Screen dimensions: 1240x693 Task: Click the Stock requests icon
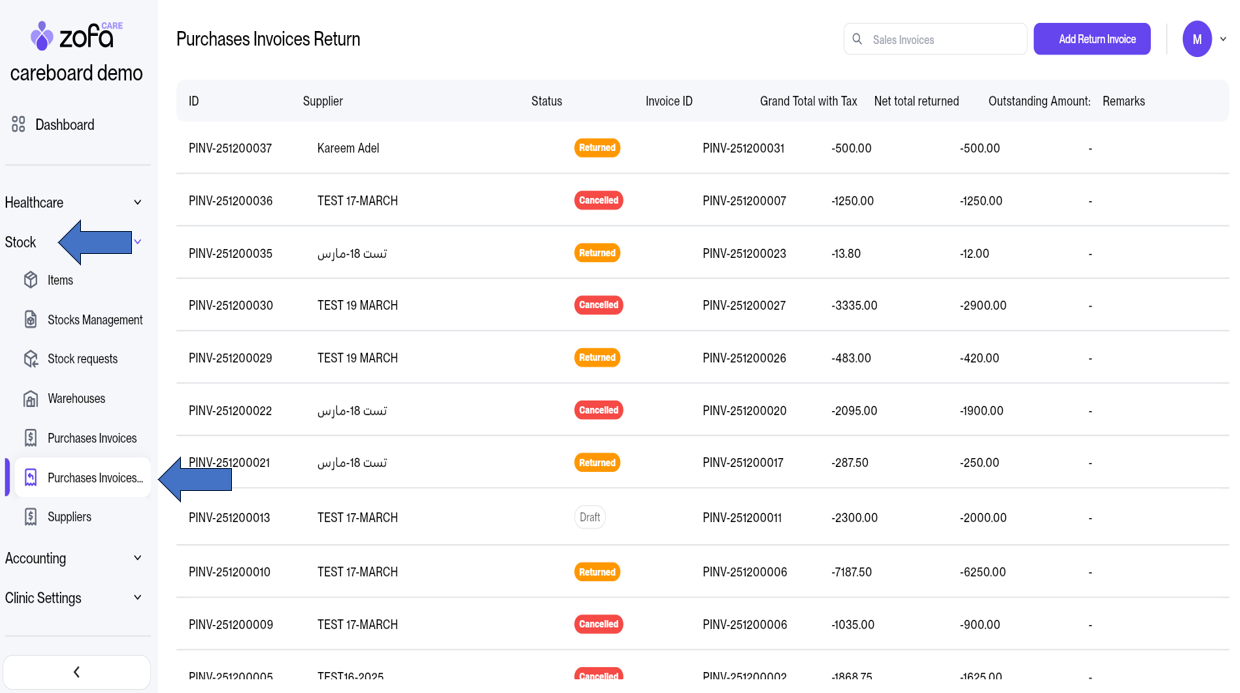coord(31,359)
